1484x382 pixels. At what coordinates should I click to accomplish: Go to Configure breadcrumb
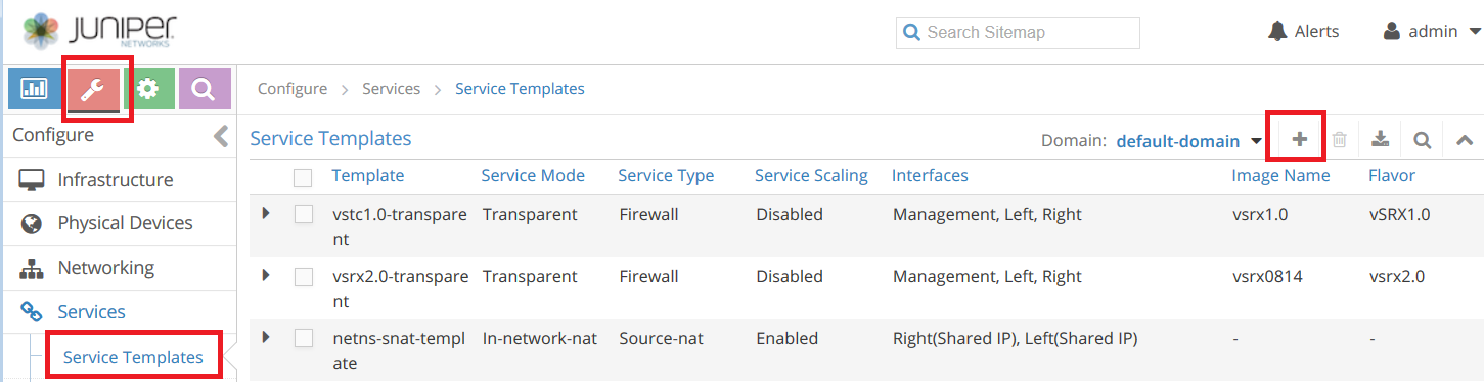[x=292, y=89]
